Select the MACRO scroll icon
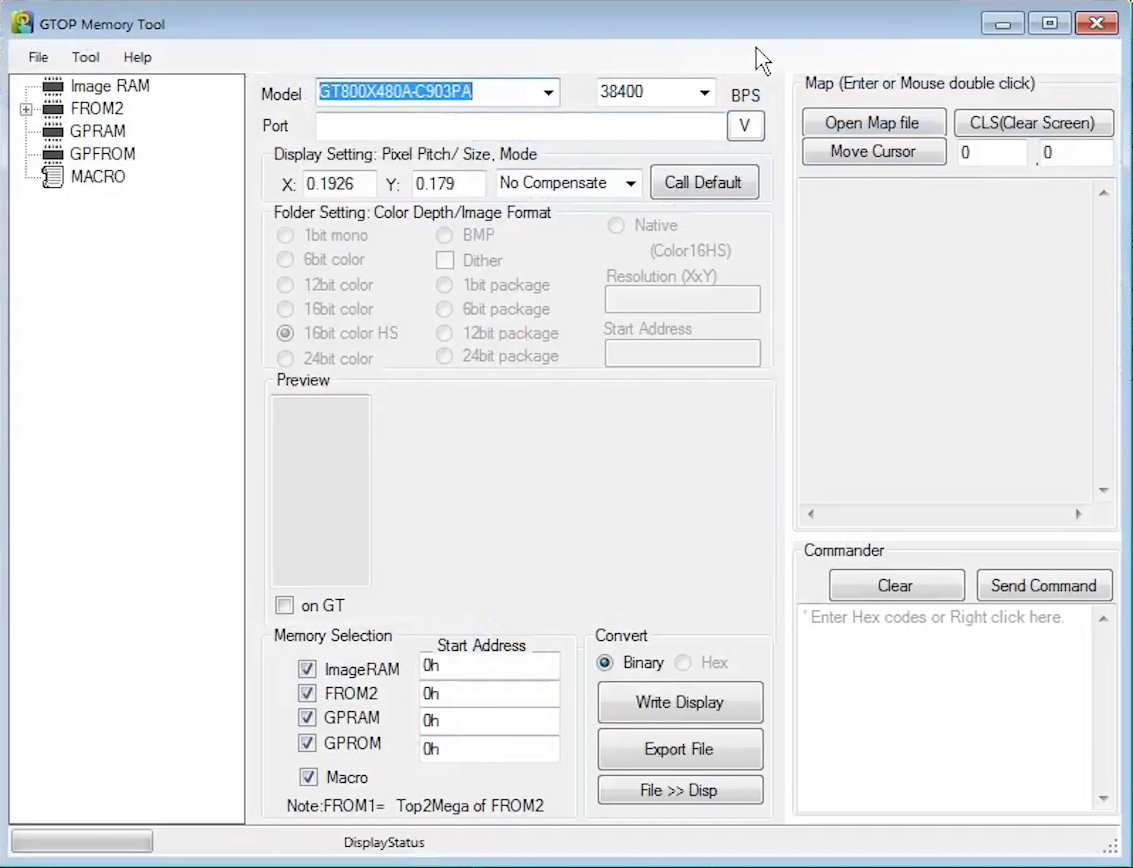 point(53,177)
